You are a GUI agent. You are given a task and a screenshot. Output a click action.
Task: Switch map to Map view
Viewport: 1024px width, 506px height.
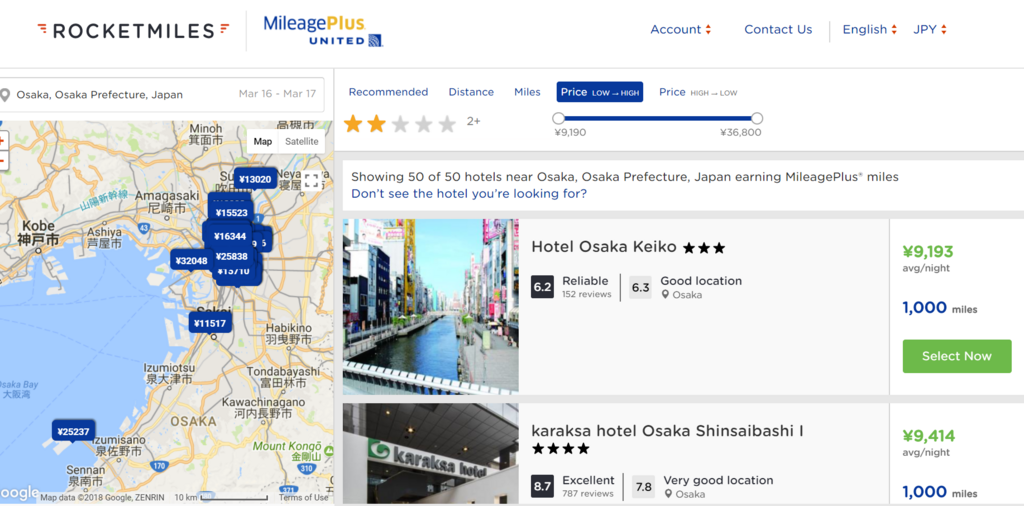[x=263, y=142]
